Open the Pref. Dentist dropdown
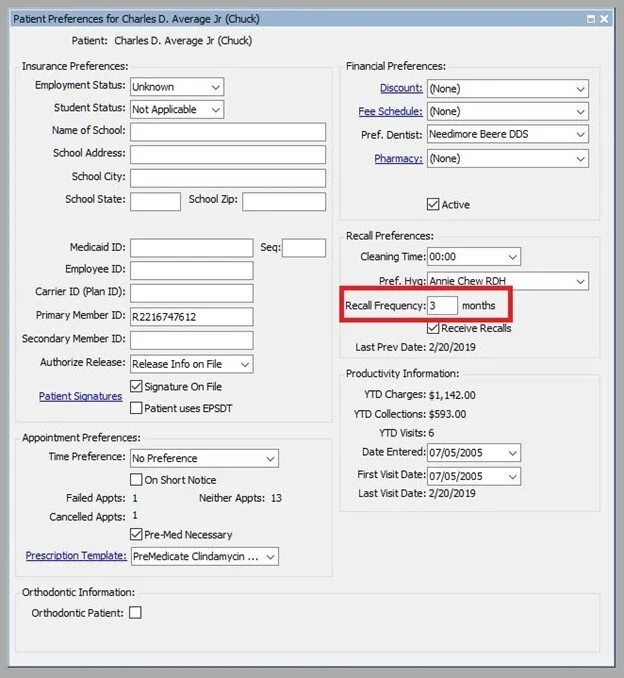The height and width of the screenshot is (678, 624). 508,134
